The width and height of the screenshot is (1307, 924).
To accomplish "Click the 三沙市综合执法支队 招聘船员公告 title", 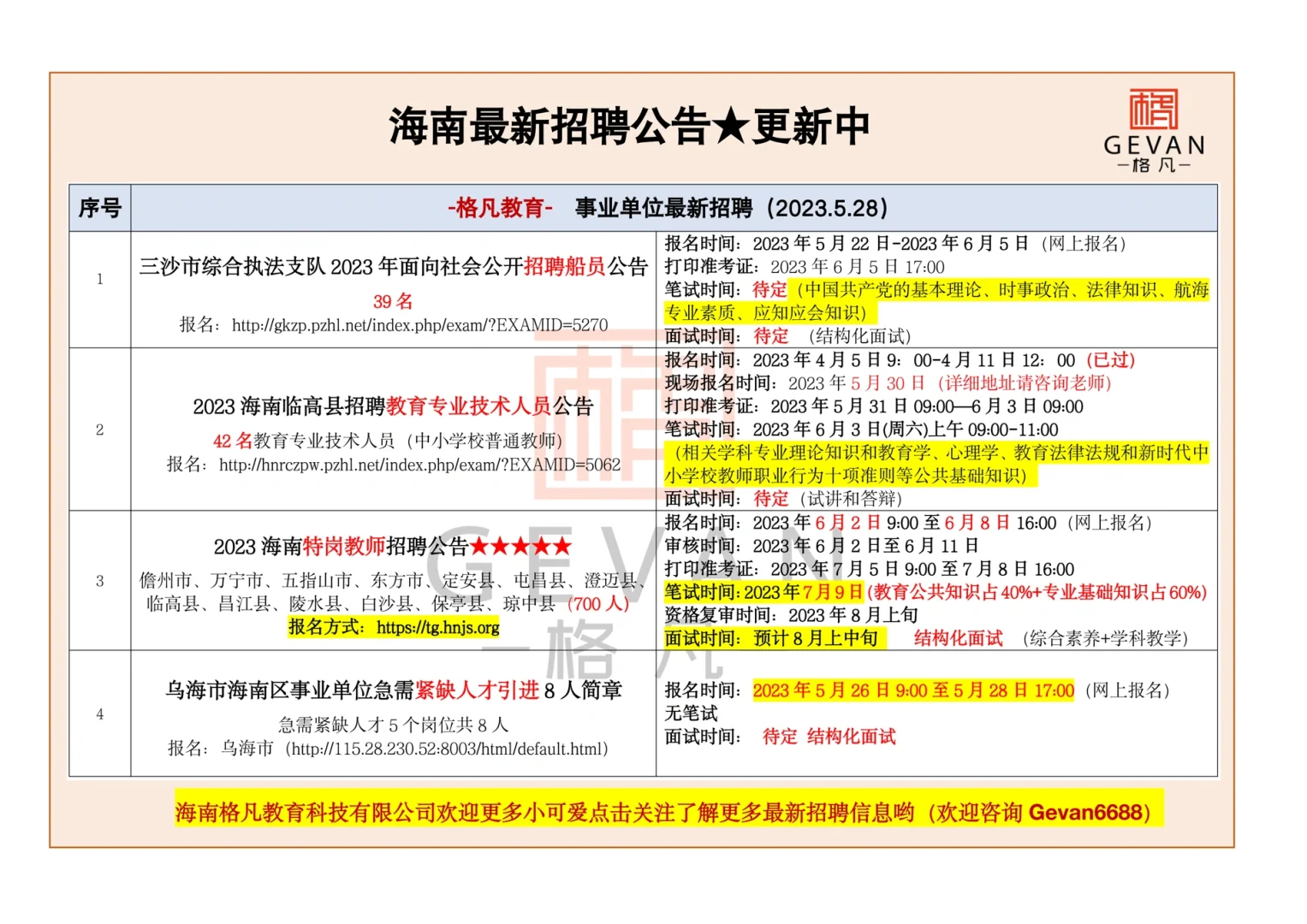I will point(393,267).
